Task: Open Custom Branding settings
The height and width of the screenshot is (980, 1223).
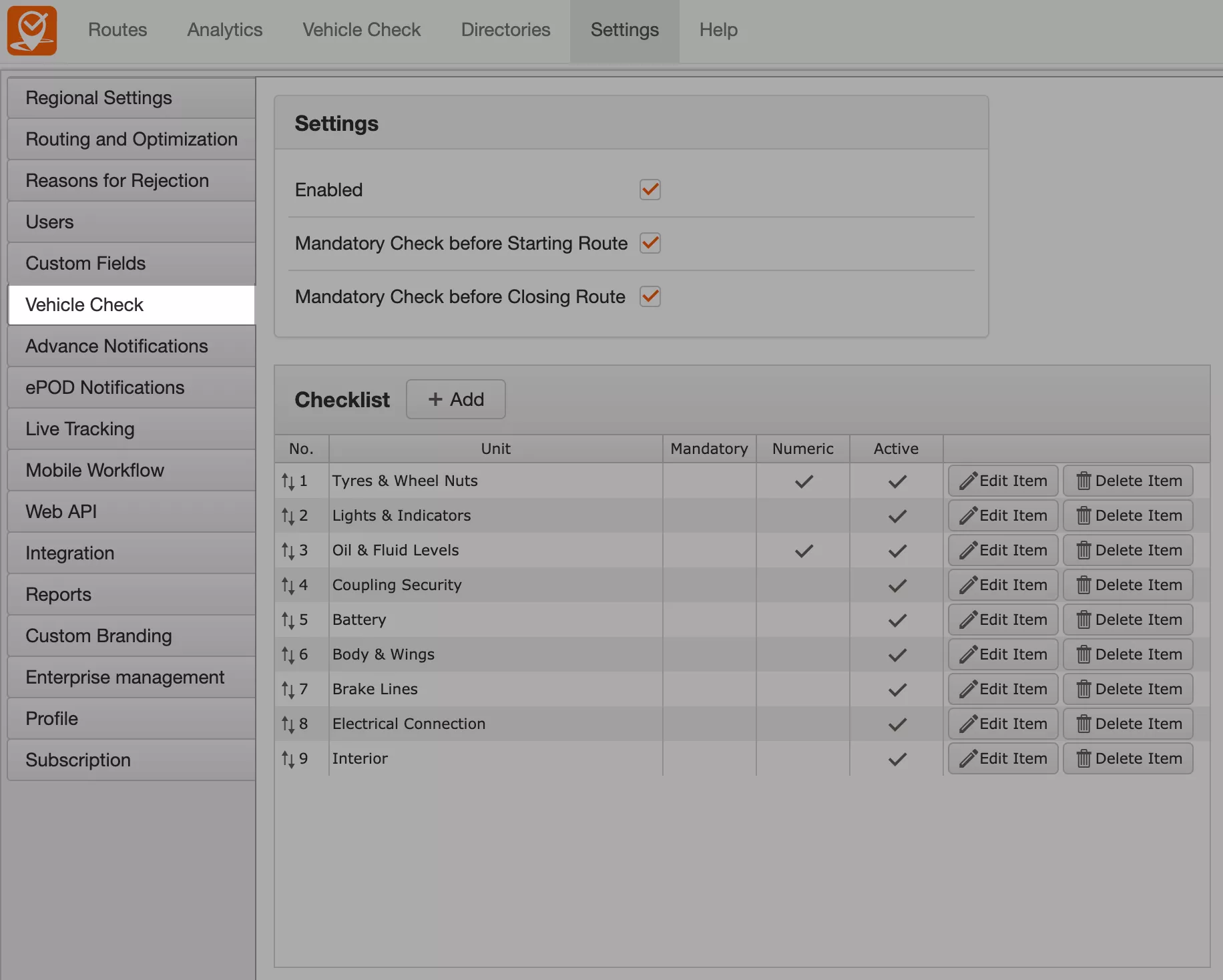Action: point(132,636)
